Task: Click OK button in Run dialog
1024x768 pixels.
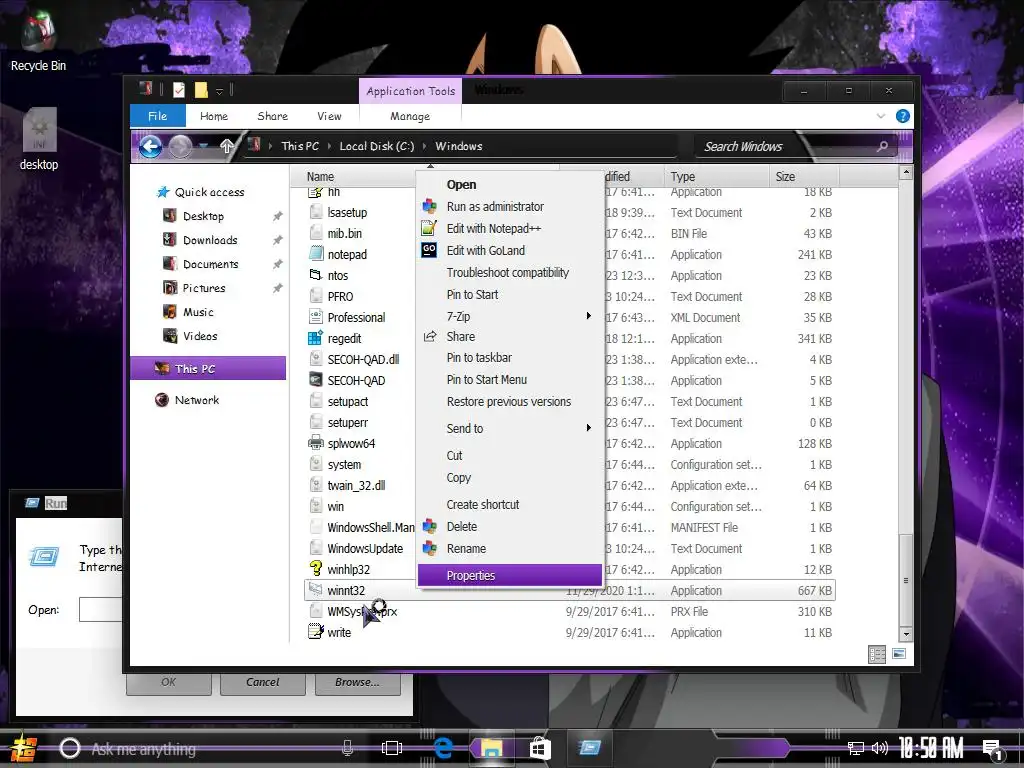Action: [168, 682]
